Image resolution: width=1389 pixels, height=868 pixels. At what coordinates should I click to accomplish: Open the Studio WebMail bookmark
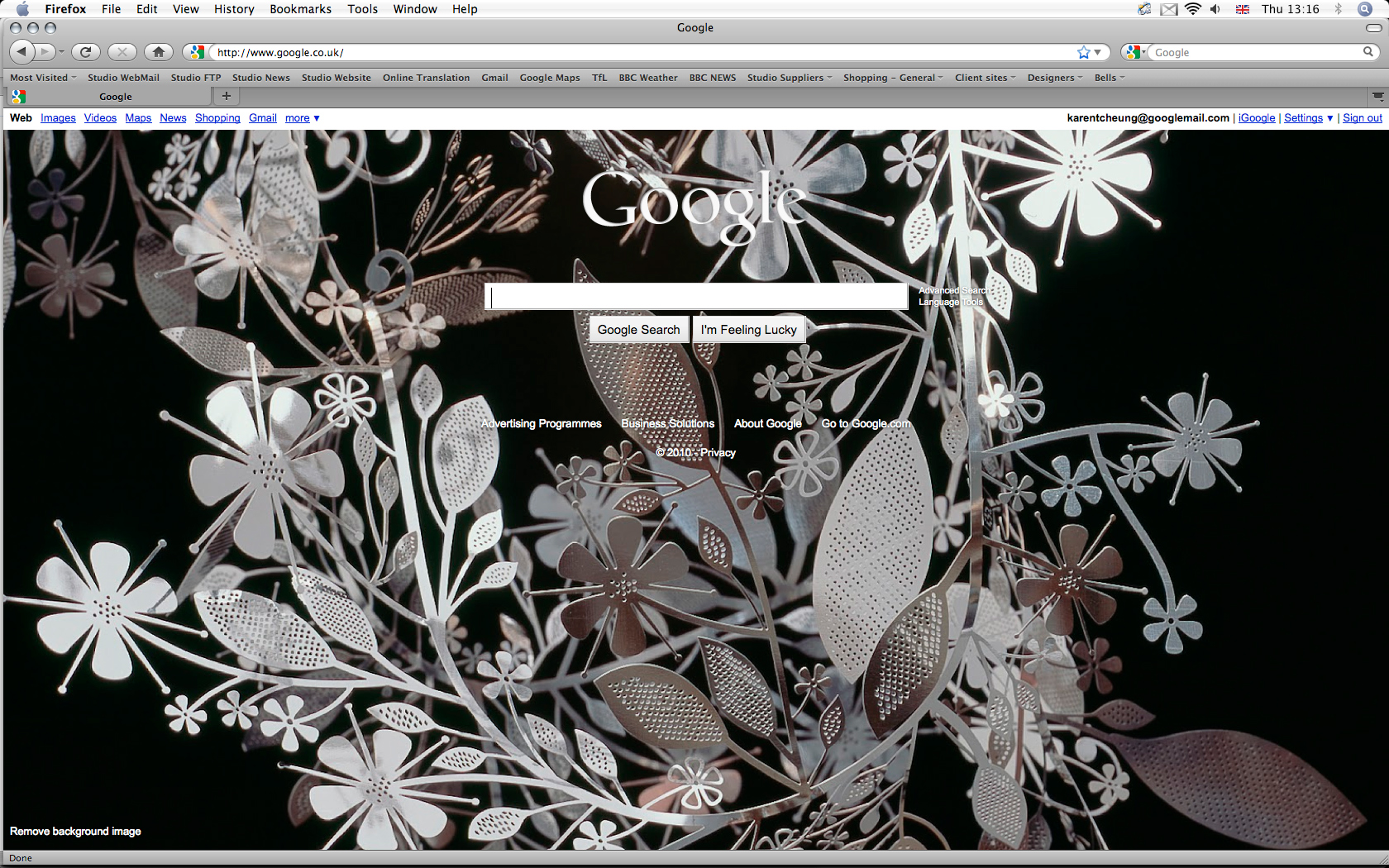123,78
